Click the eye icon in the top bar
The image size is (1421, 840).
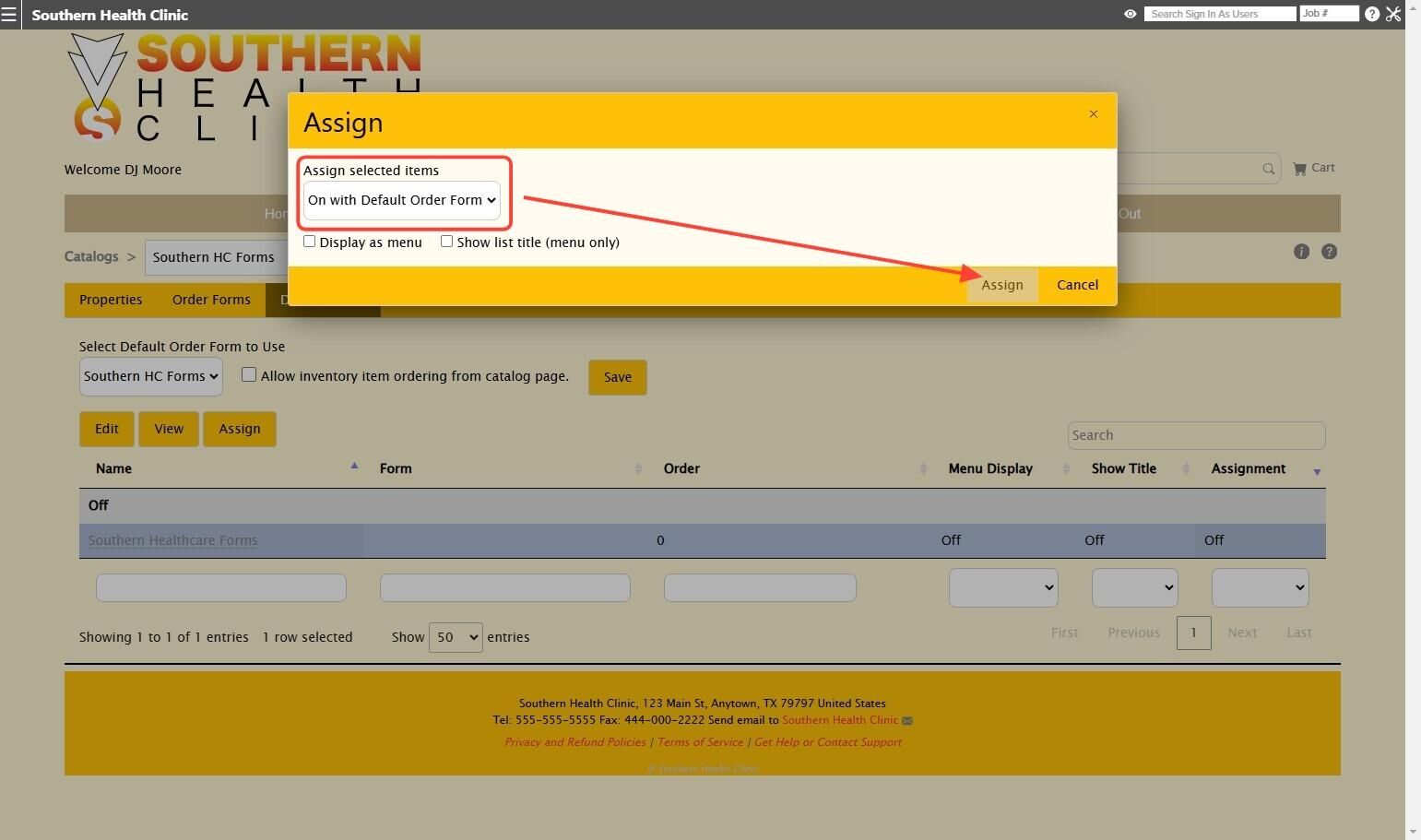(x=1130, y=14)
